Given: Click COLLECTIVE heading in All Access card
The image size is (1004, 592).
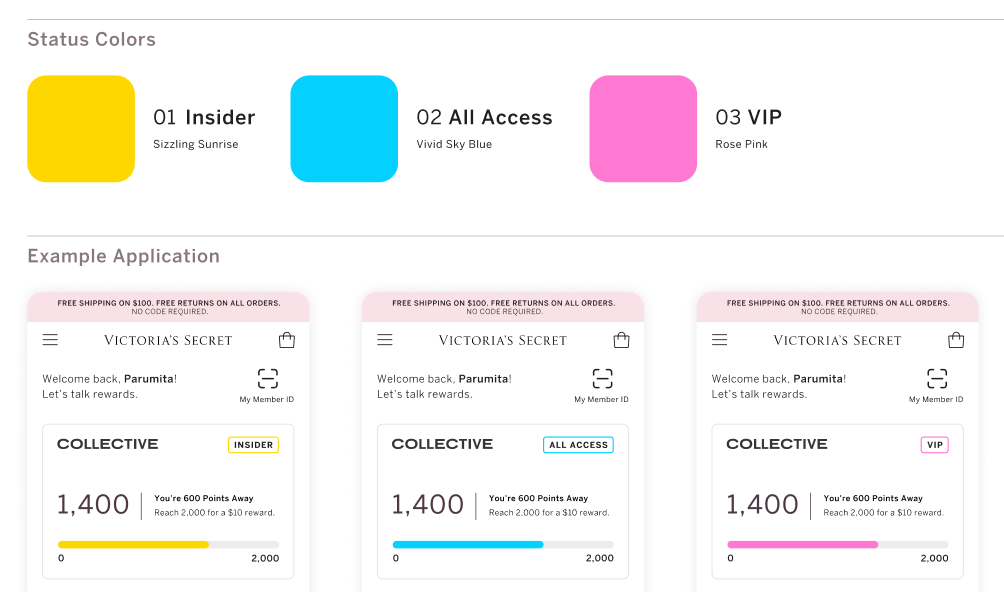Looking at the screenshot, I should coord(442,444).
